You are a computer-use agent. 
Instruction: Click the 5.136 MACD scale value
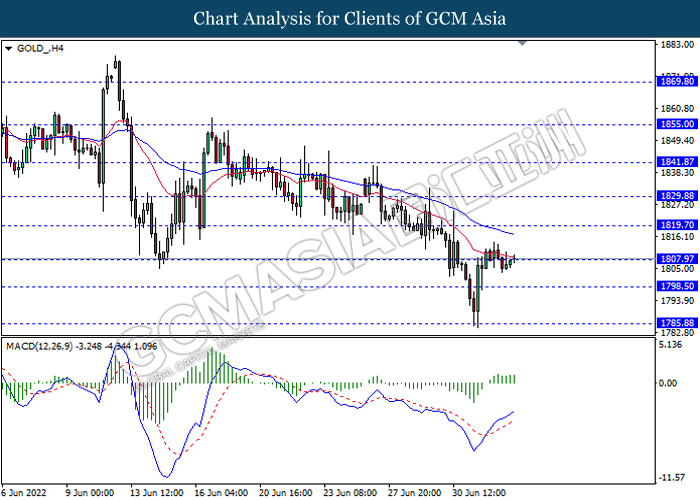(671, 345)
